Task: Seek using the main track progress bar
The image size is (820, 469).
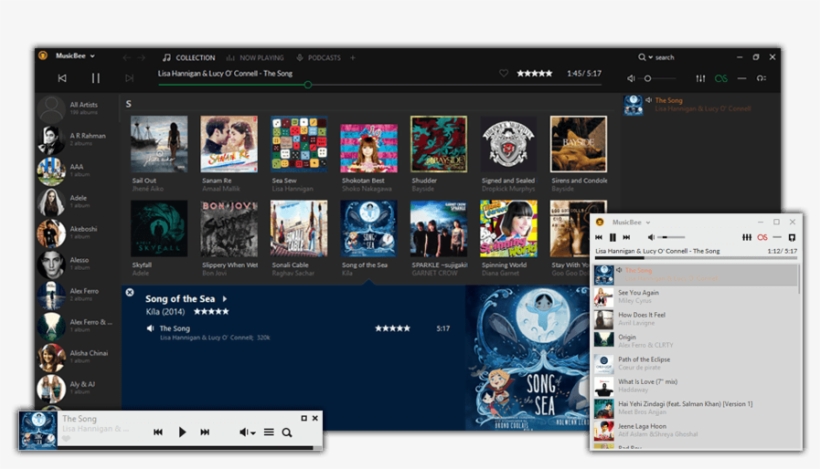Action: (x=380, y=85)
